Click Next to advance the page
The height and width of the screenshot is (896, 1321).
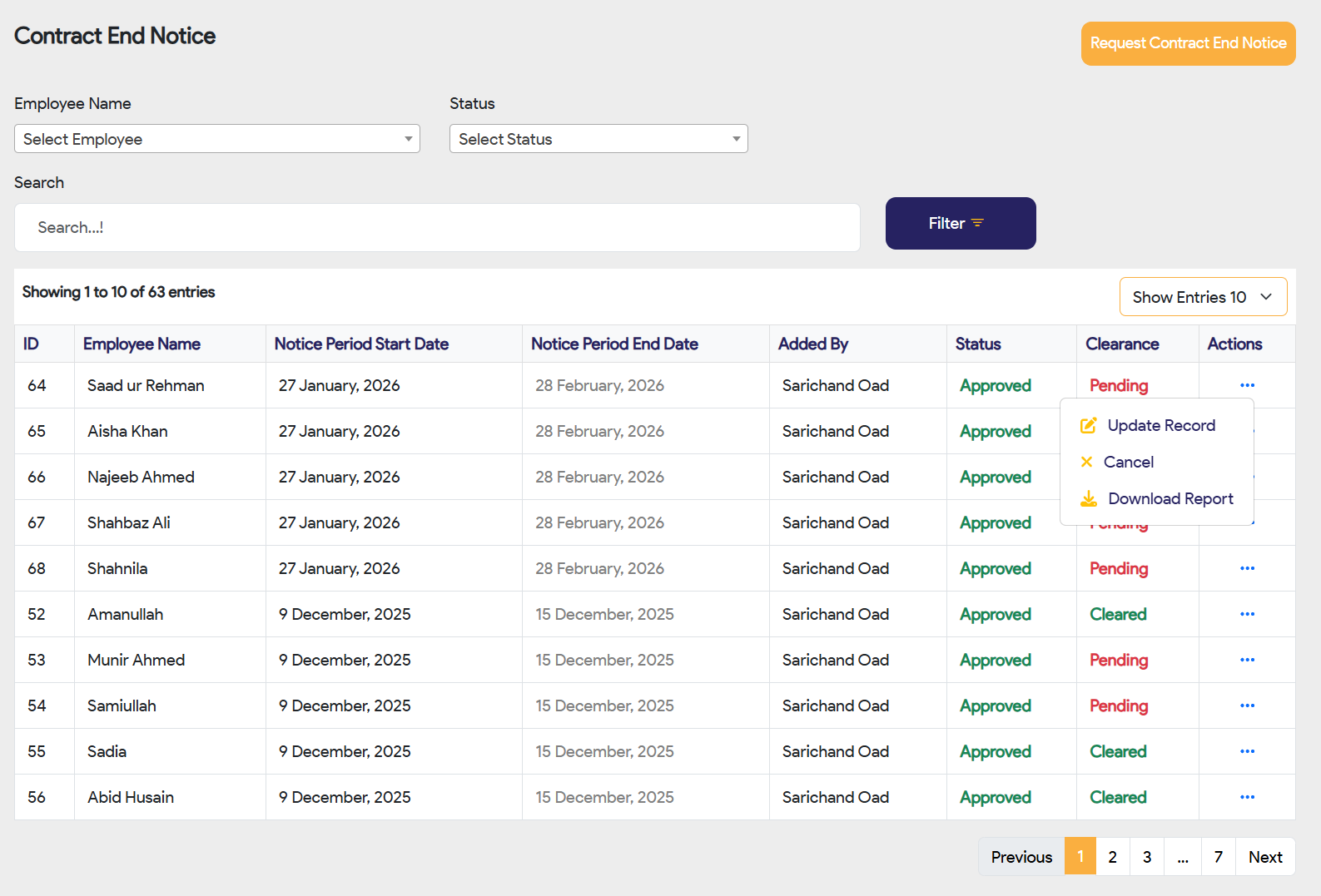(x=1264, y=857)
